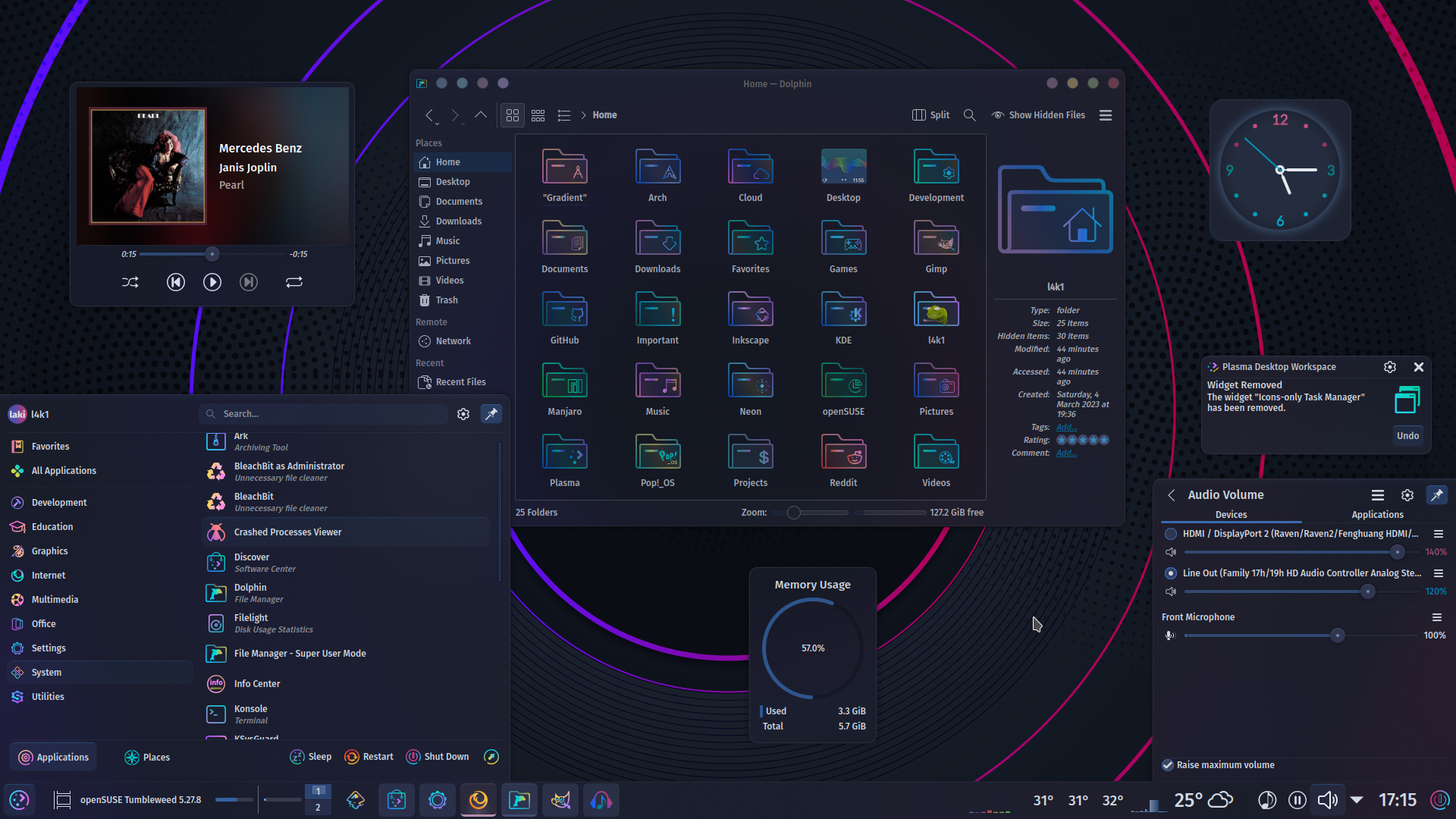The height and width of the screenshot is (819, 1456).
Task: Click play button in media player
Action: 212,282
